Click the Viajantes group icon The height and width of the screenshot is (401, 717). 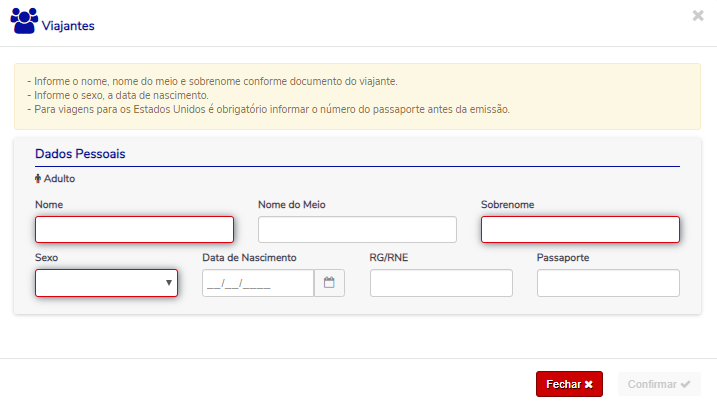click(x=24, y=21)
